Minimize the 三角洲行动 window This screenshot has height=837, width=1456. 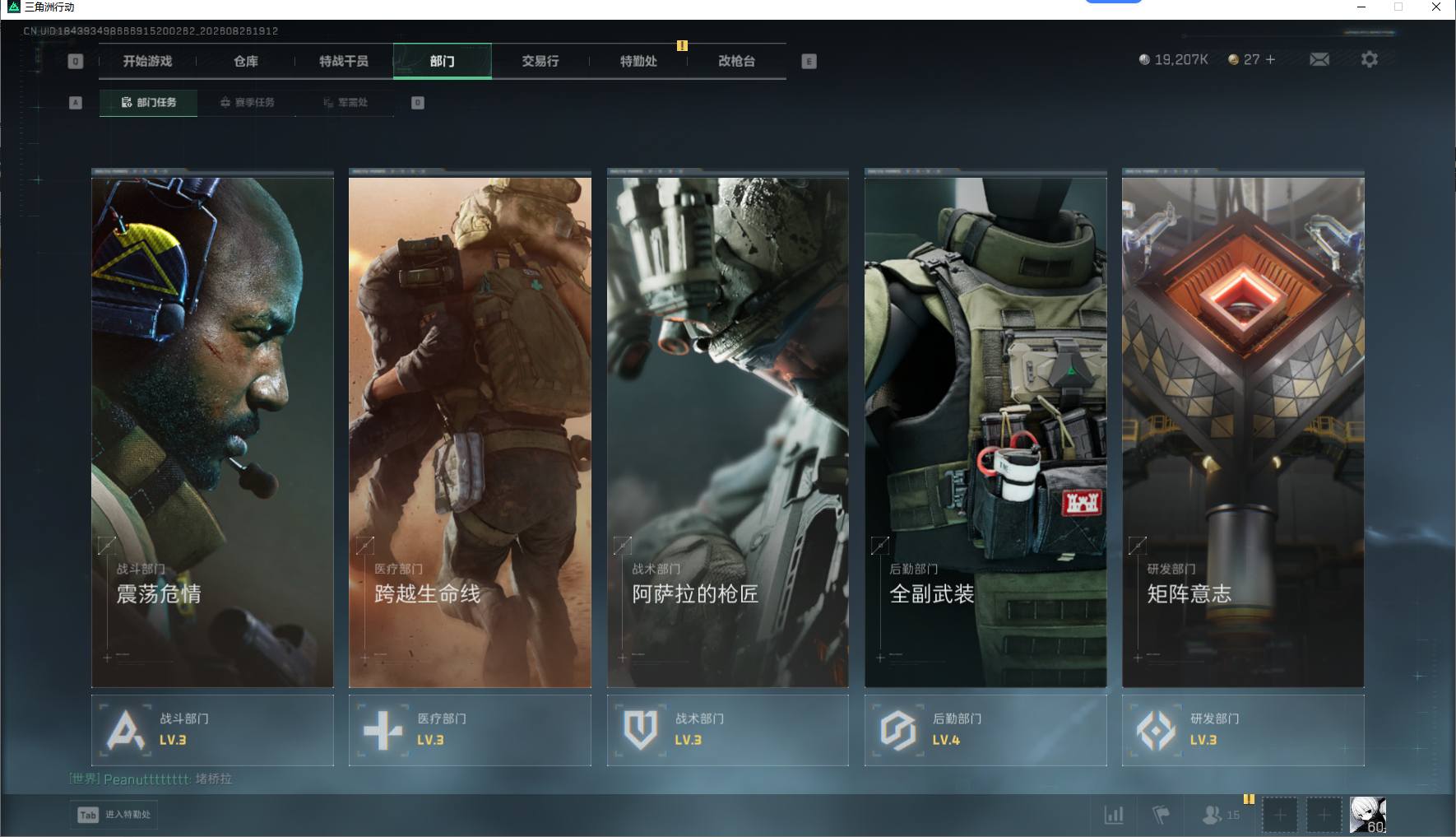[1361, 7]
